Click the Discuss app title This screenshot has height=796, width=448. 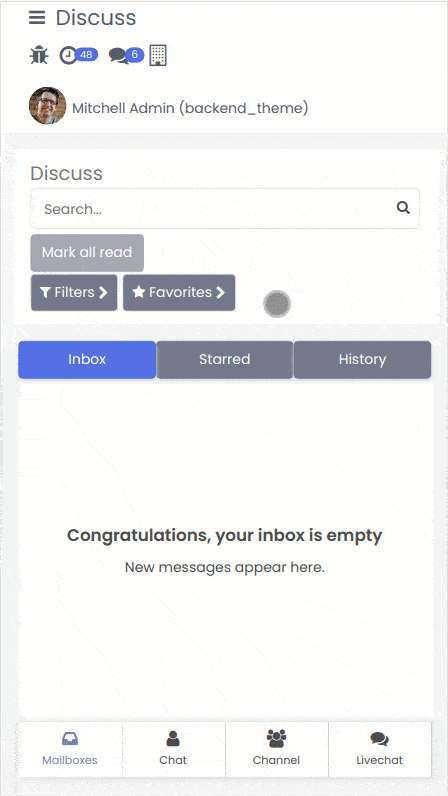pyautogui.click(x=96, y=18)
